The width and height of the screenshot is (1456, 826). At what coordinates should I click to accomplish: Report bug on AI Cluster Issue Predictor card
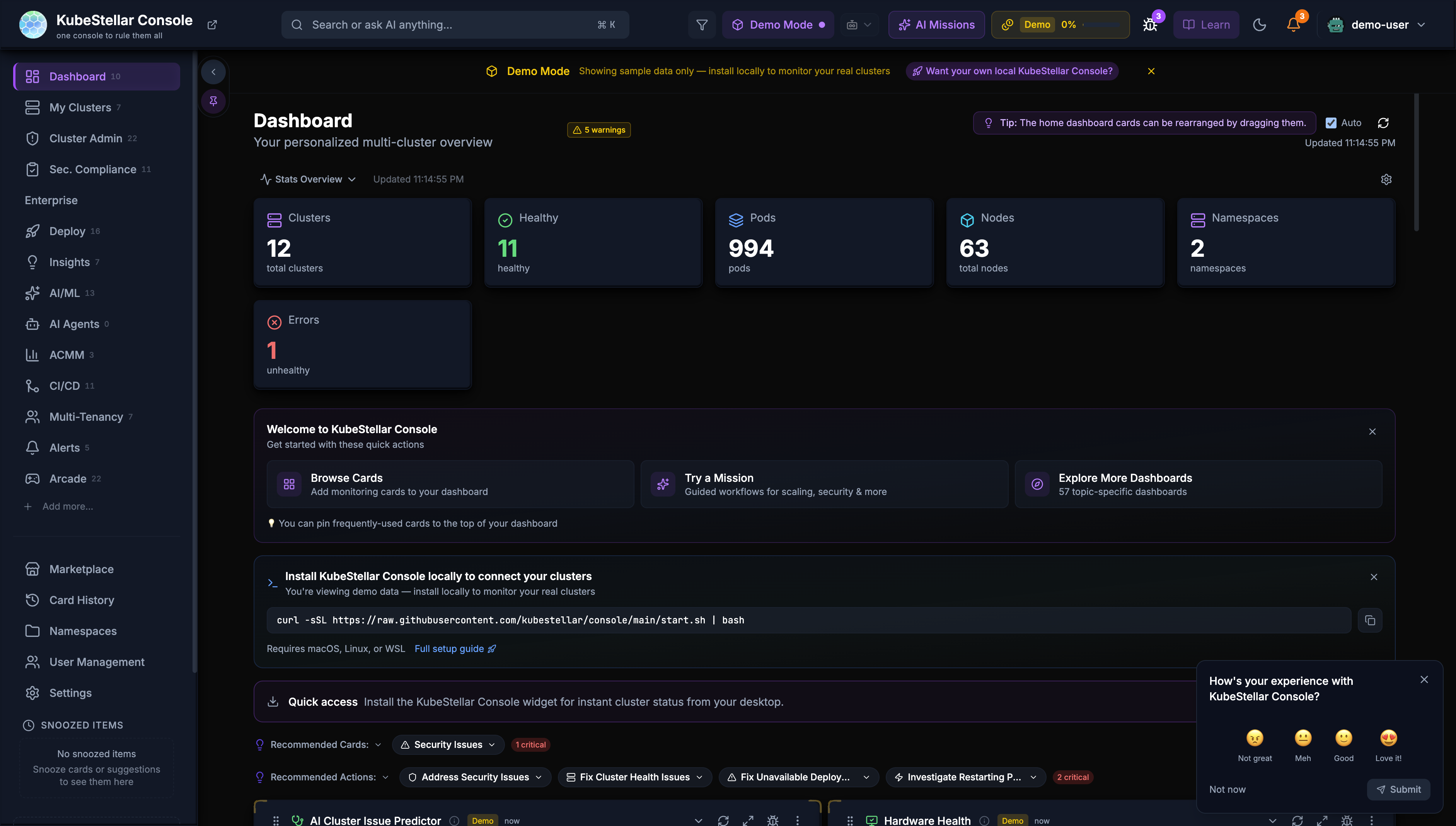tap(772, 820)
